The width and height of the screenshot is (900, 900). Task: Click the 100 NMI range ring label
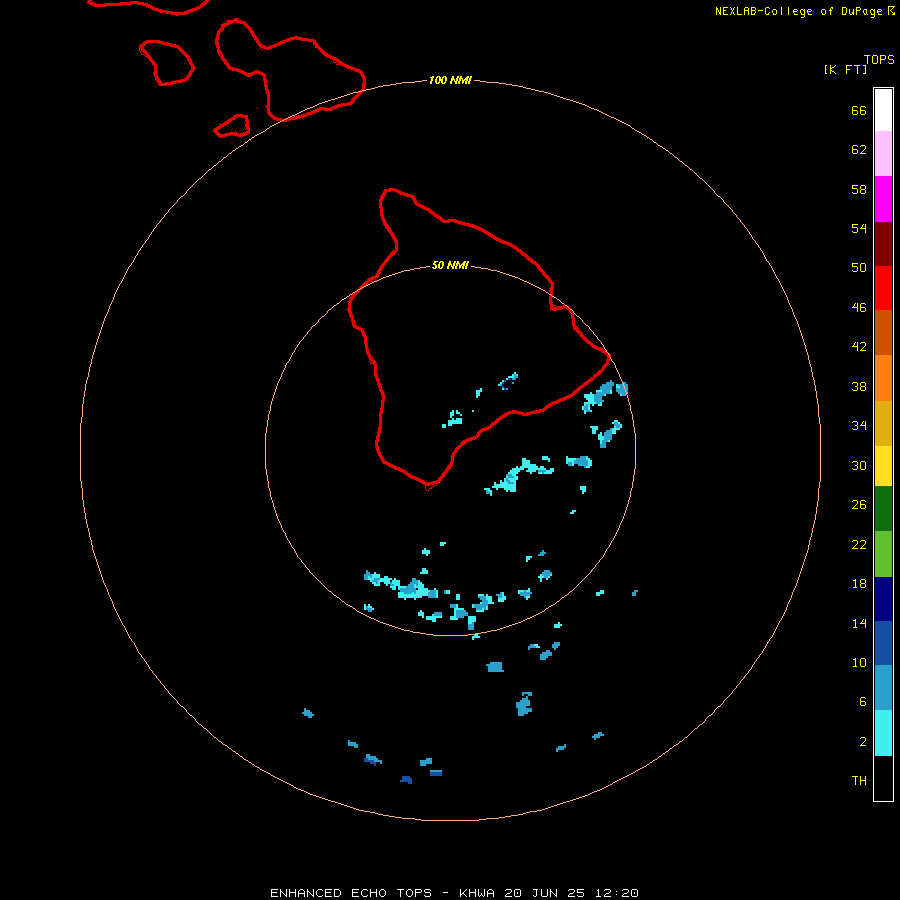click(450, 80)
